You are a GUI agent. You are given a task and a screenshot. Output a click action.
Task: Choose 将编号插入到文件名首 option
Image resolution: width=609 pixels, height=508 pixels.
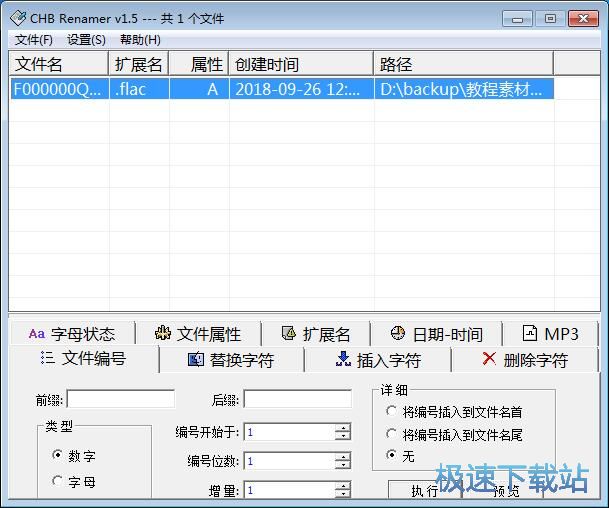pyautogui.click(x=391, y=411)
